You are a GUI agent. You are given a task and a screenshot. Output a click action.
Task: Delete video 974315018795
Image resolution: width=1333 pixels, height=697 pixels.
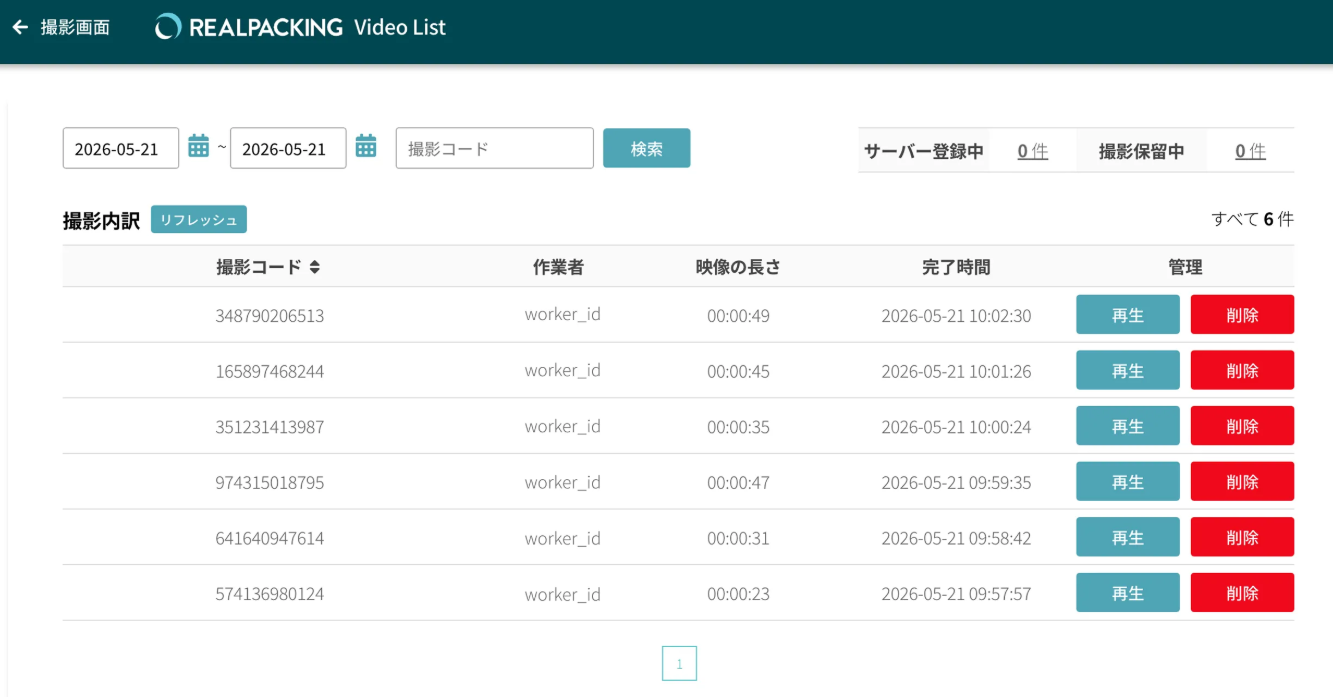point(1242,481)
